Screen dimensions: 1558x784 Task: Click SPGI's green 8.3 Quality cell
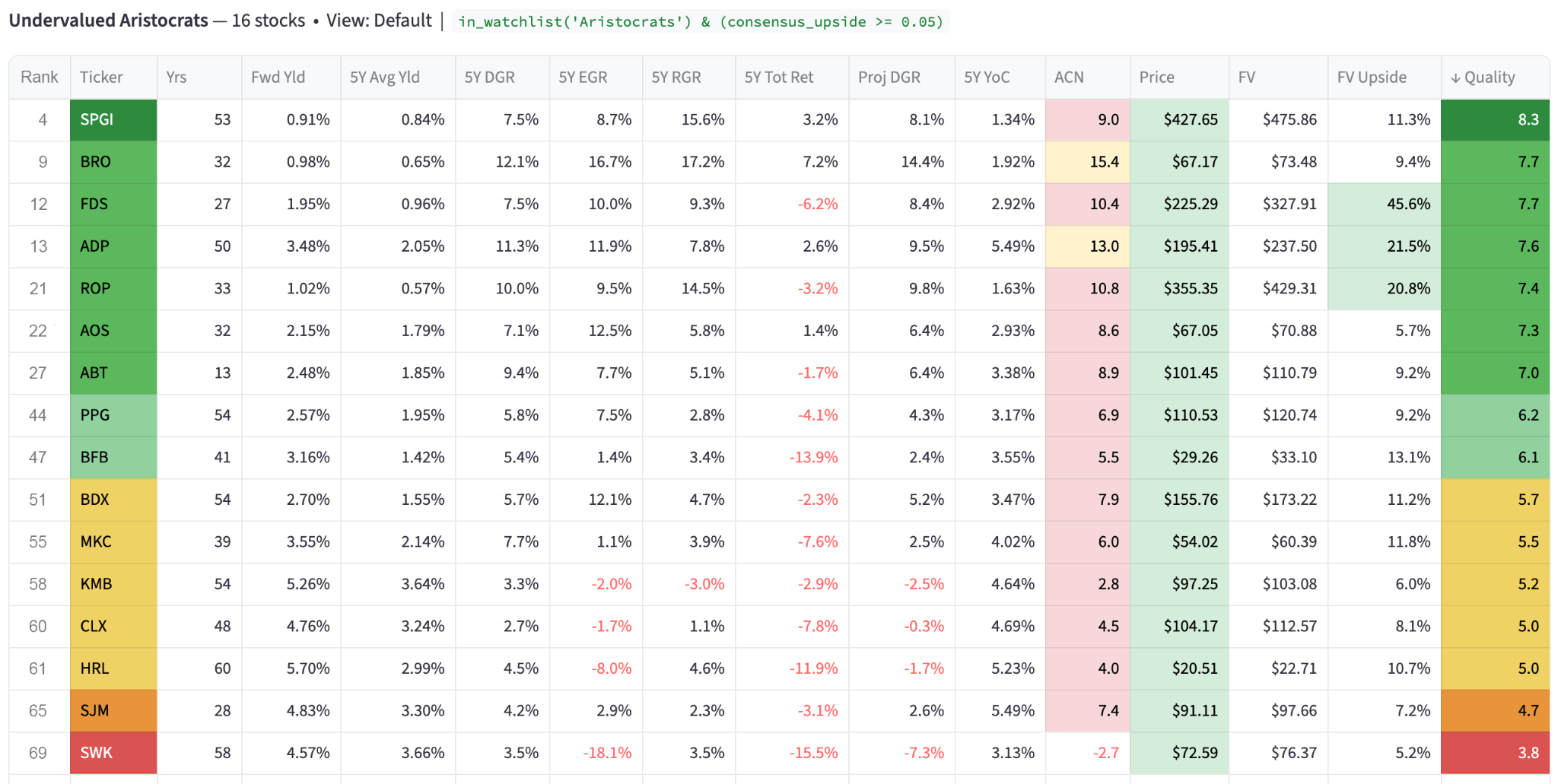point(1495,119)
